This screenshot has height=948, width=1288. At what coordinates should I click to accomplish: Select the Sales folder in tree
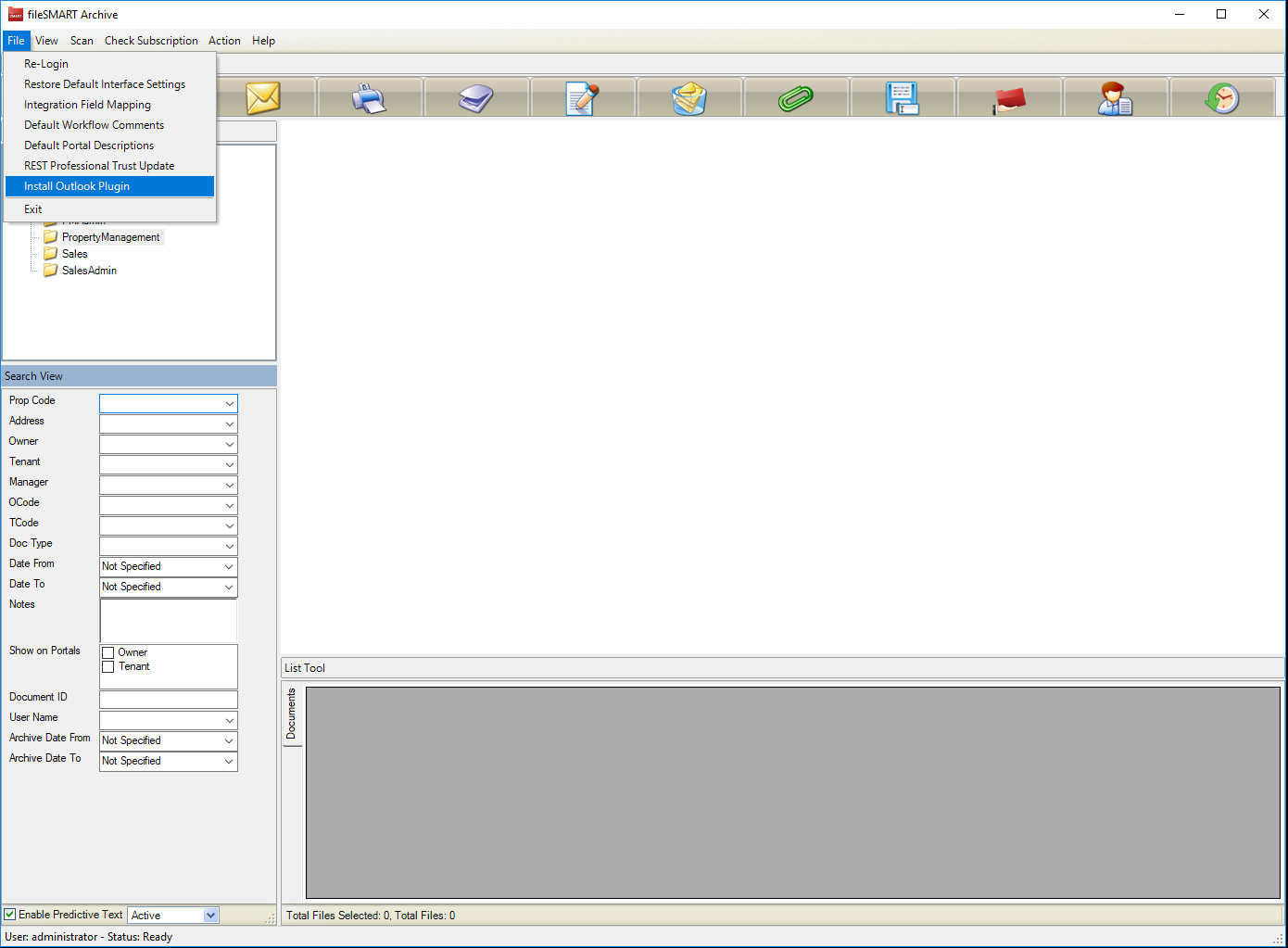pos(74,254)
